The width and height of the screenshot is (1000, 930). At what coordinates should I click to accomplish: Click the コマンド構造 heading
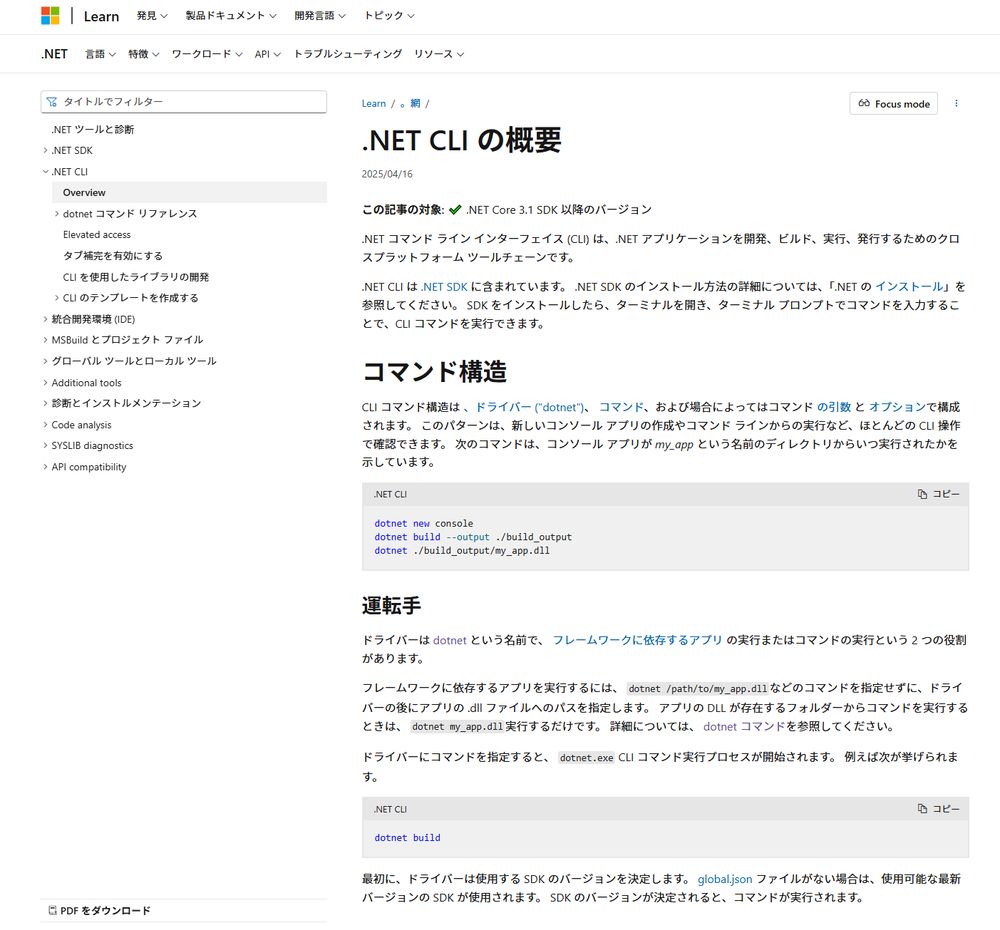(434, 371)
